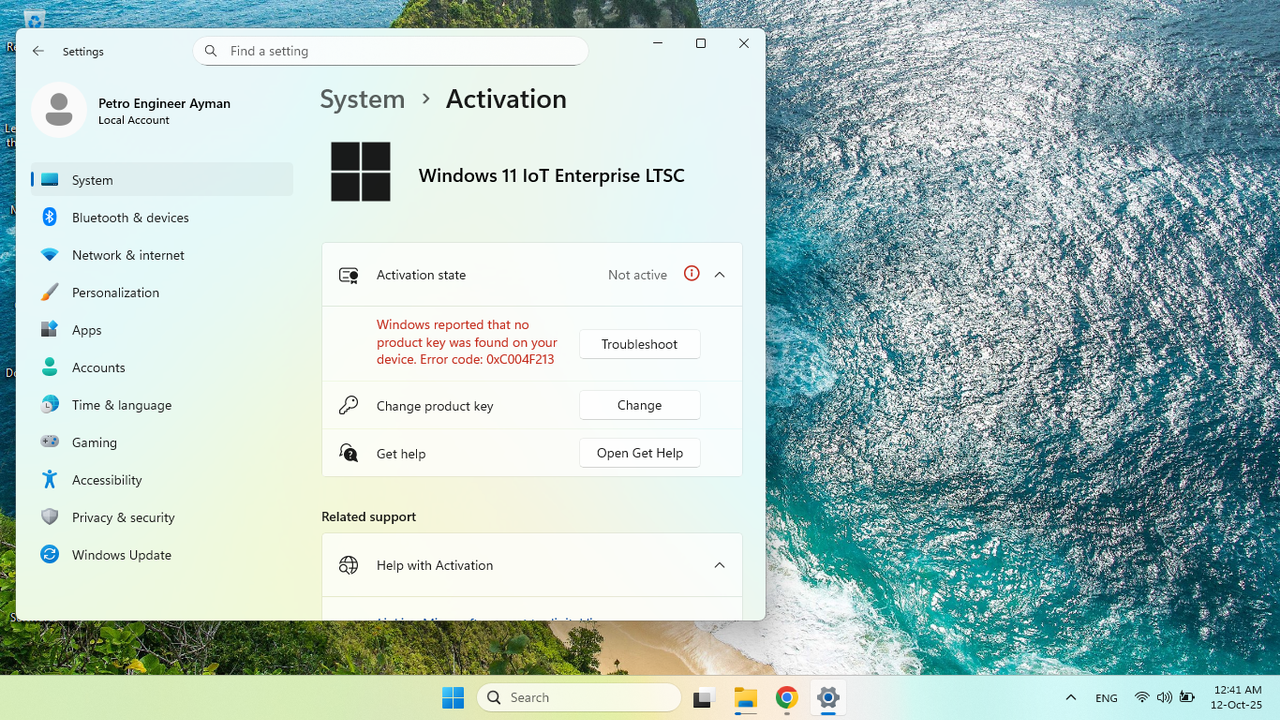Click the Not active status text
Viewport: 1280px width, 720px height.
[637, 275]
